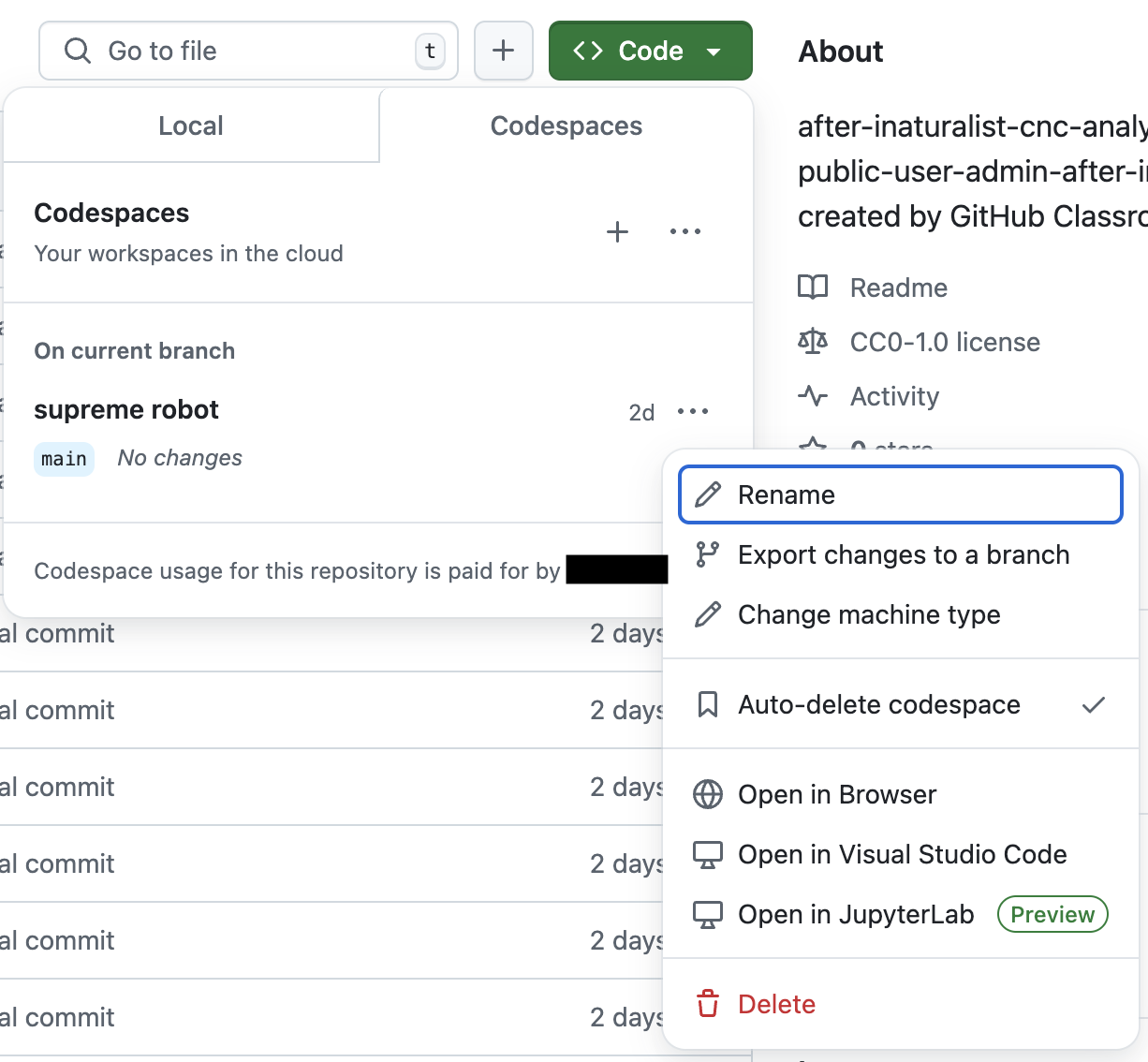Click the scales icon beside CC0-1.0 license
The image size is (1148, 1062).
tap(813, 341)
